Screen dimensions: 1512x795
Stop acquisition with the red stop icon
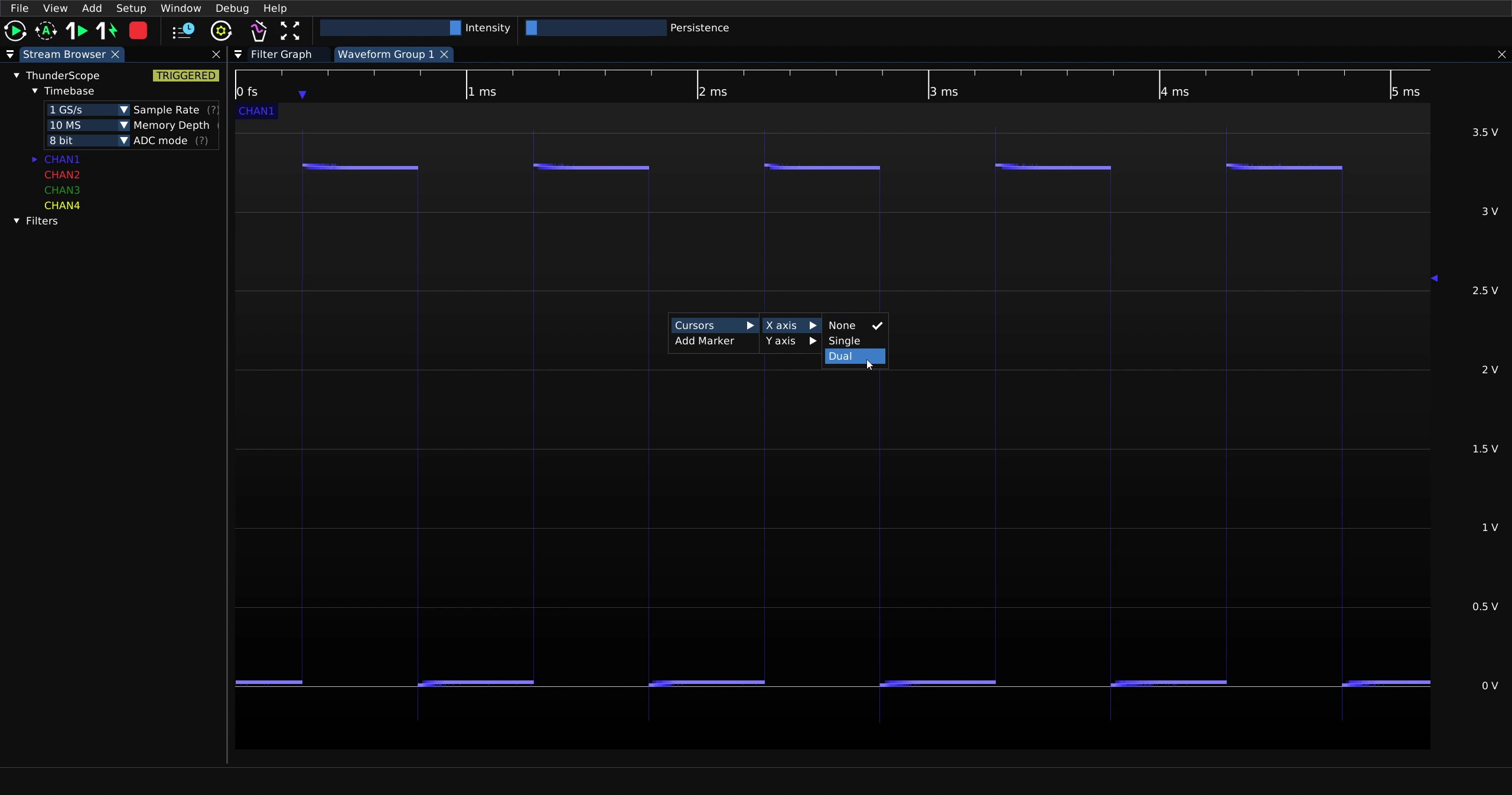point(138,31)
